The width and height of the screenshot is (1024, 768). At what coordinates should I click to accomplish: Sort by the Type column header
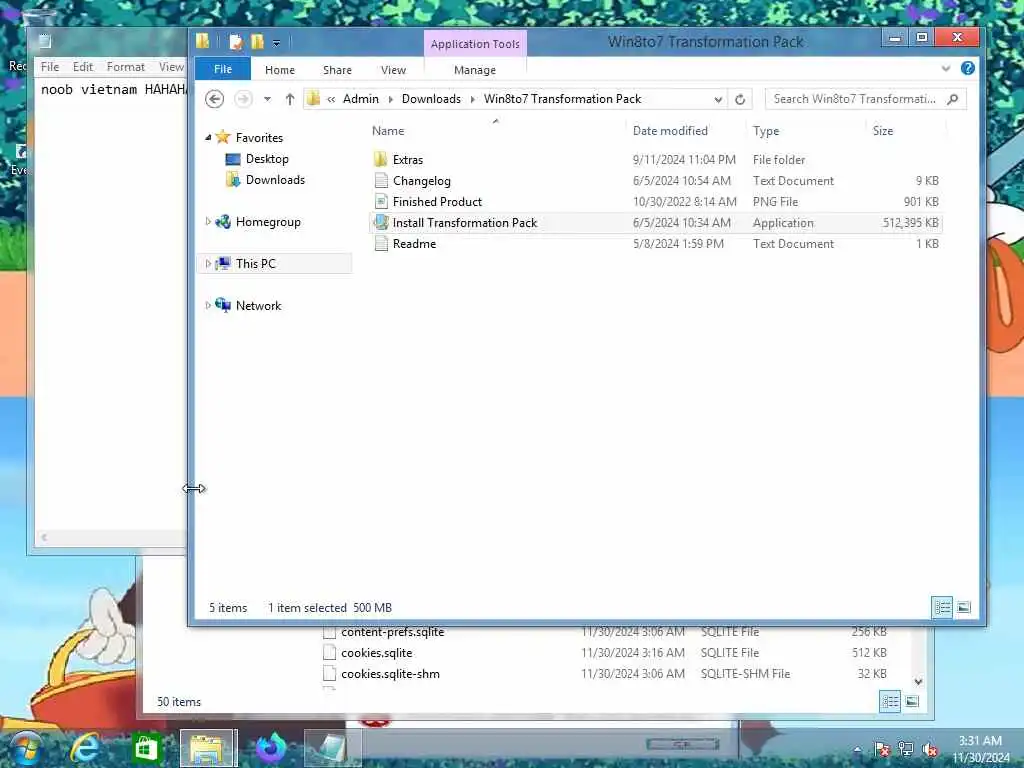point(765,131)
